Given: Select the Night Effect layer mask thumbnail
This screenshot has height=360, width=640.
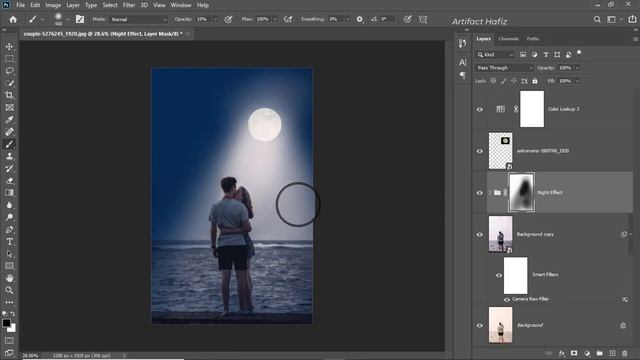Looking at the screenshot, I should (x=521, y=192).
